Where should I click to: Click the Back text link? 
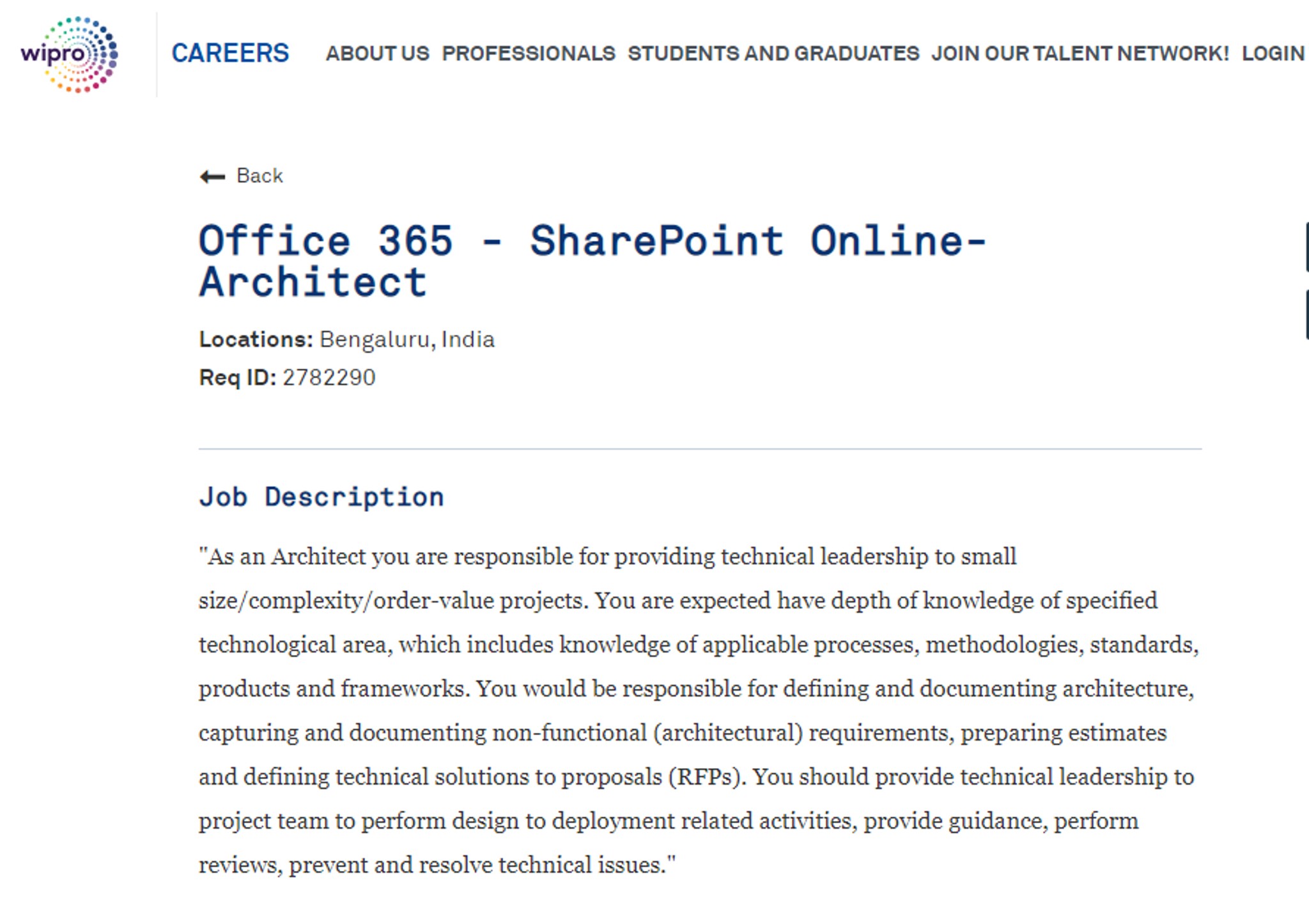point(259,176)
